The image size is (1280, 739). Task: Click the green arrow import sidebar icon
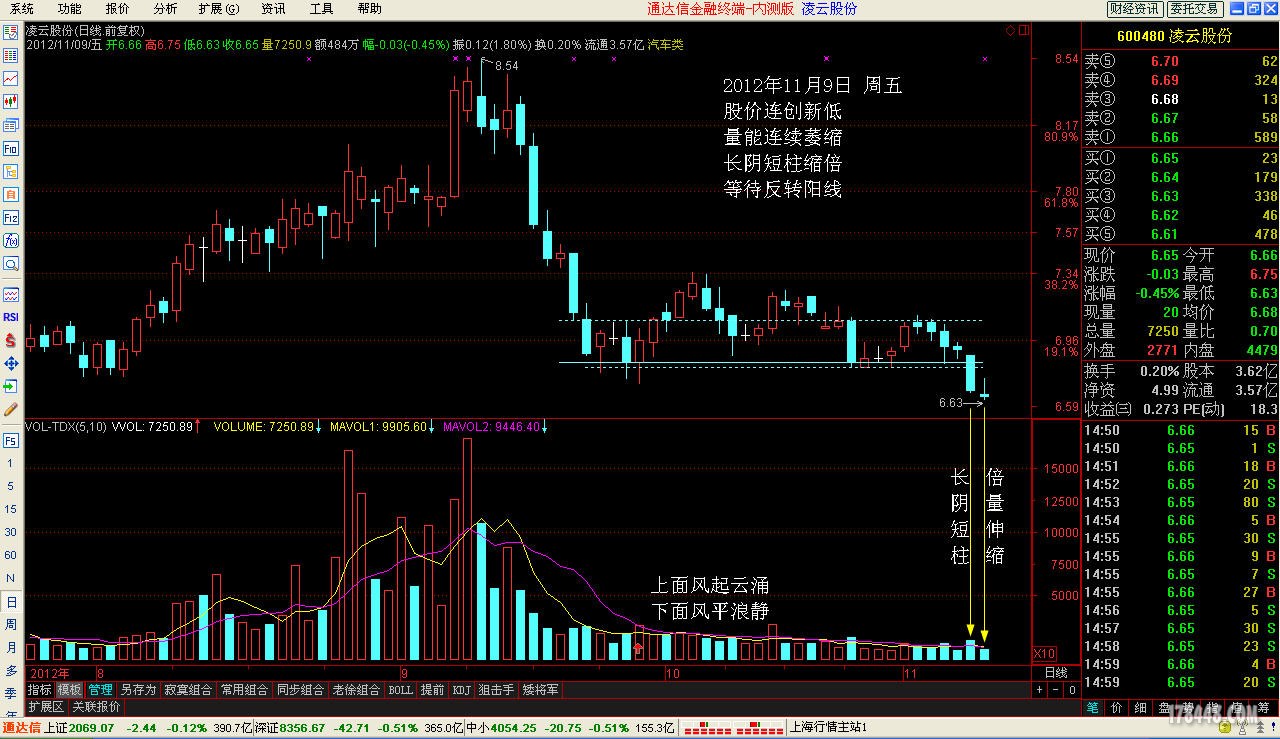(10, 386)
